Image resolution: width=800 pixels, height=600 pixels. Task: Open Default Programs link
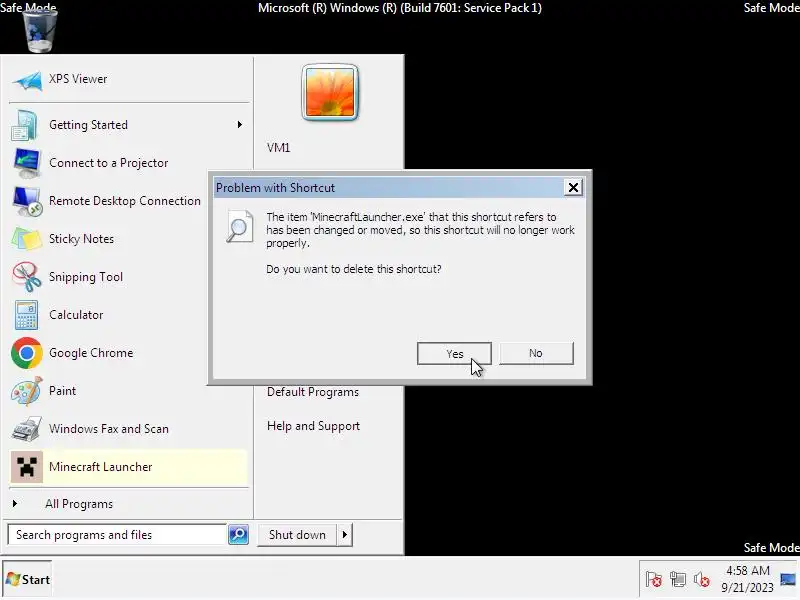313,392
